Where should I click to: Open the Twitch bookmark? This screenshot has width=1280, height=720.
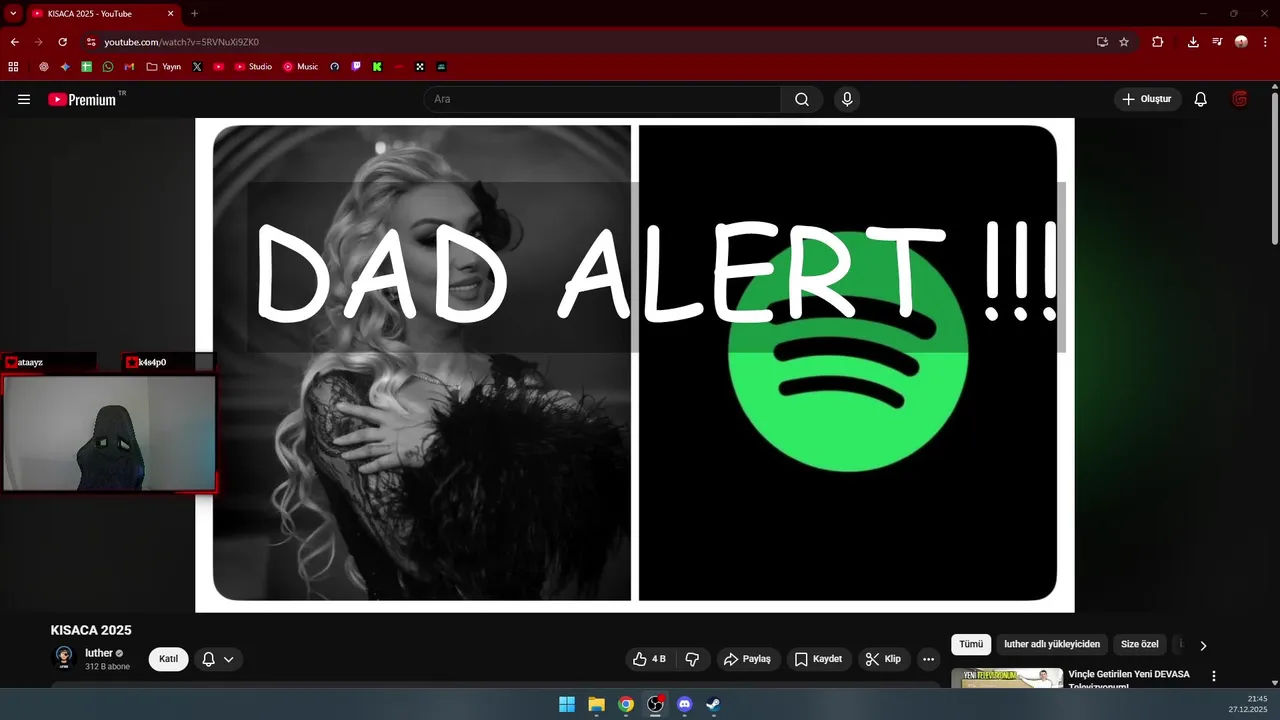click(x=356, y=67)
